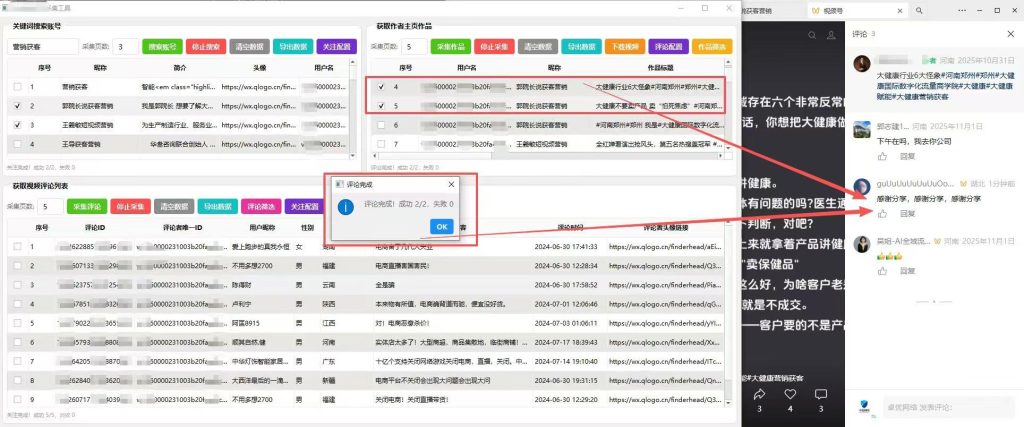Click avatar of commenter 菜姐-AI全城流
Viewport: 1024px width, 427px height.
pyautogui.click(x=861, y=244)
